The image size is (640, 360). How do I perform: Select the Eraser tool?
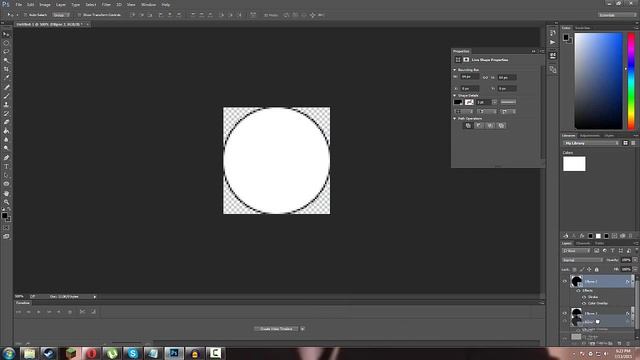6,122
